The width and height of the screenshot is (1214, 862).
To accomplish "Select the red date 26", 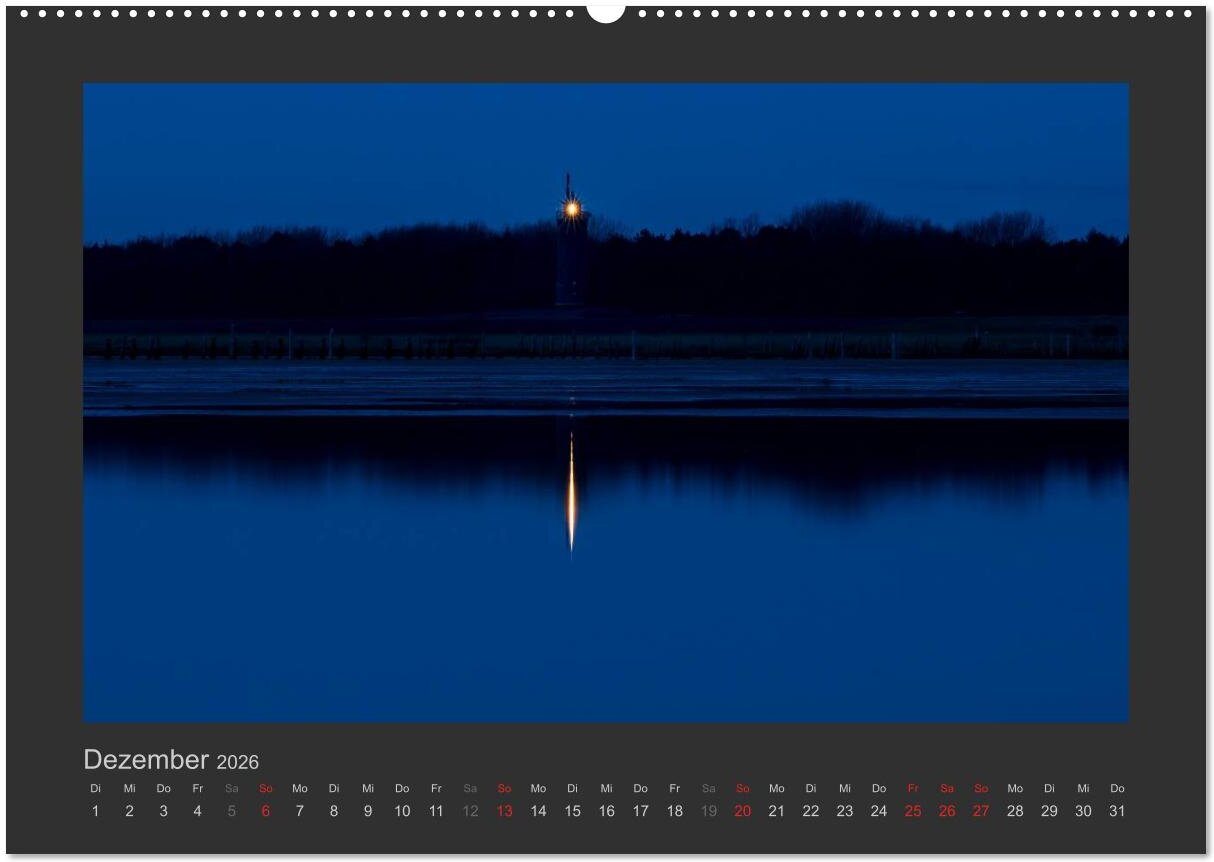I will (x=947, y=811).
